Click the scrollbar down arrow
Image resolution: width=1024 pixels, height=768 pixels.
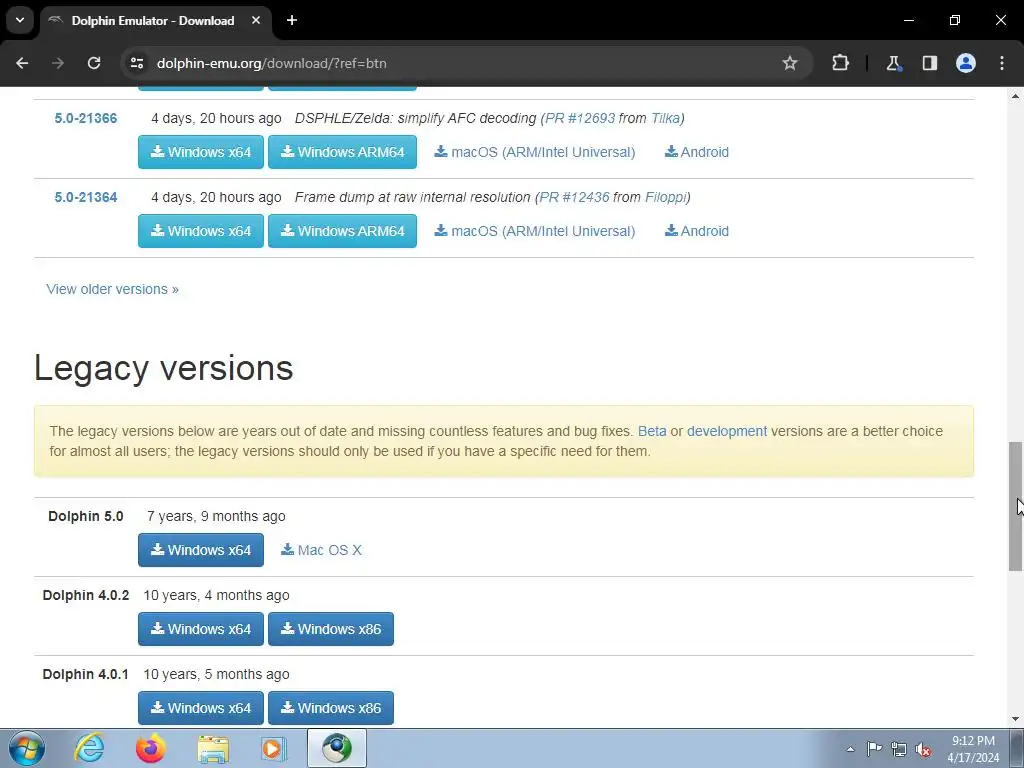click(1015, 720)
